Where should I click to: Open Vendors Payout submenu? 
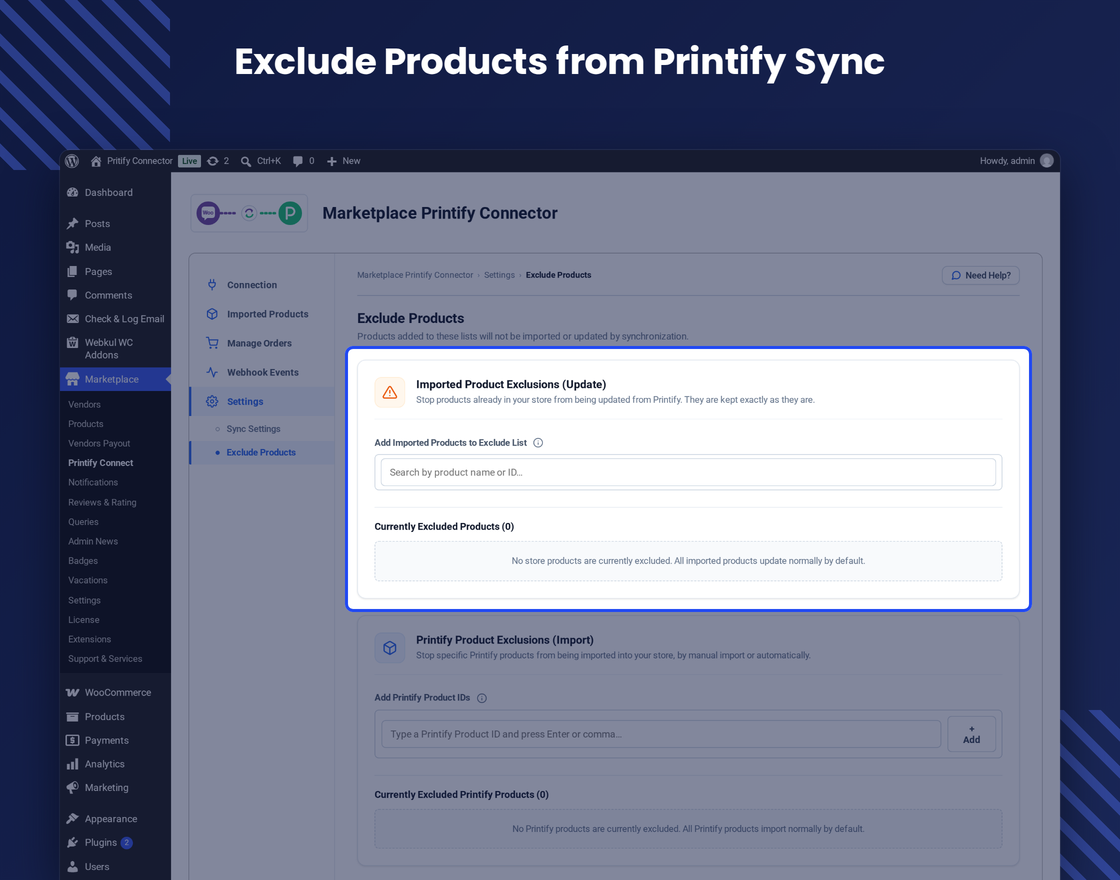99,444
